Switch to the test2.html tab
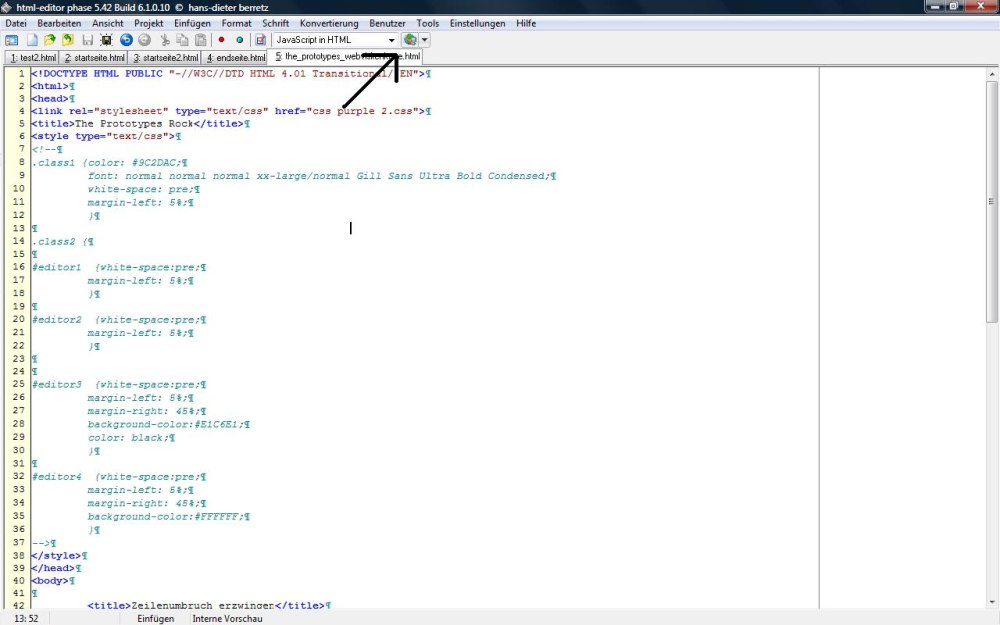This screenshot has height=625, width=1000. [32, 57]
